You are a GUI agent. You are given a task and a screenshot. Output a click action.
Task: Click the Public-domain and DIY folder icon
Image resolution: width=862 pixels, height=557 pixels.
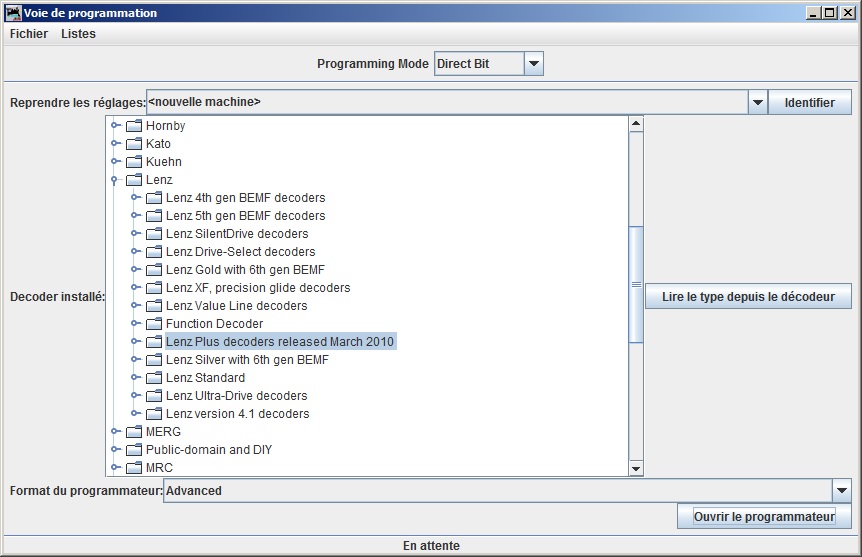tap(134, 450)
